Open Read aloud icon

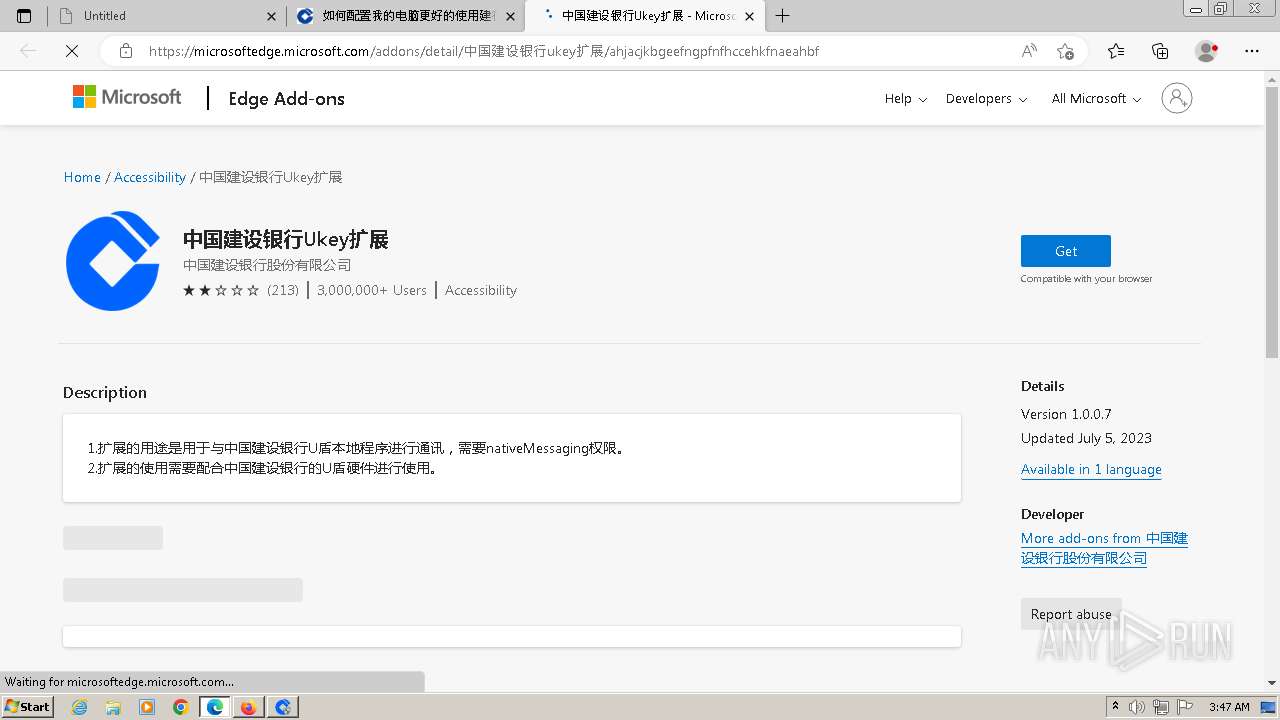coord(1029,51)
